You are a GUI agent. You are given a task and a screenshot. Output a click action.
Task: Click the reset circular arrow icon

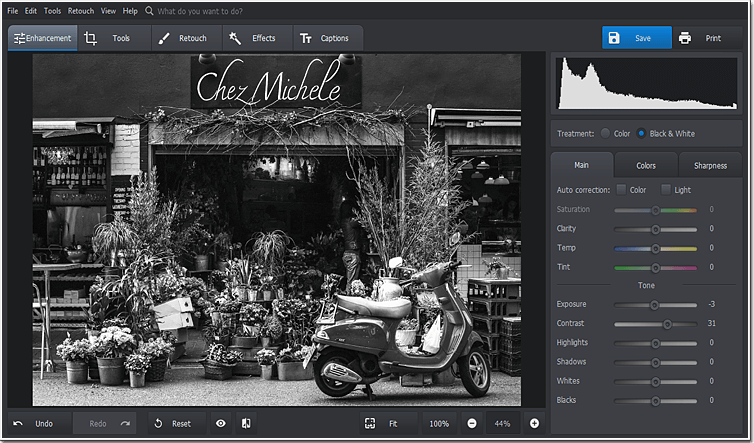(158, 423)
